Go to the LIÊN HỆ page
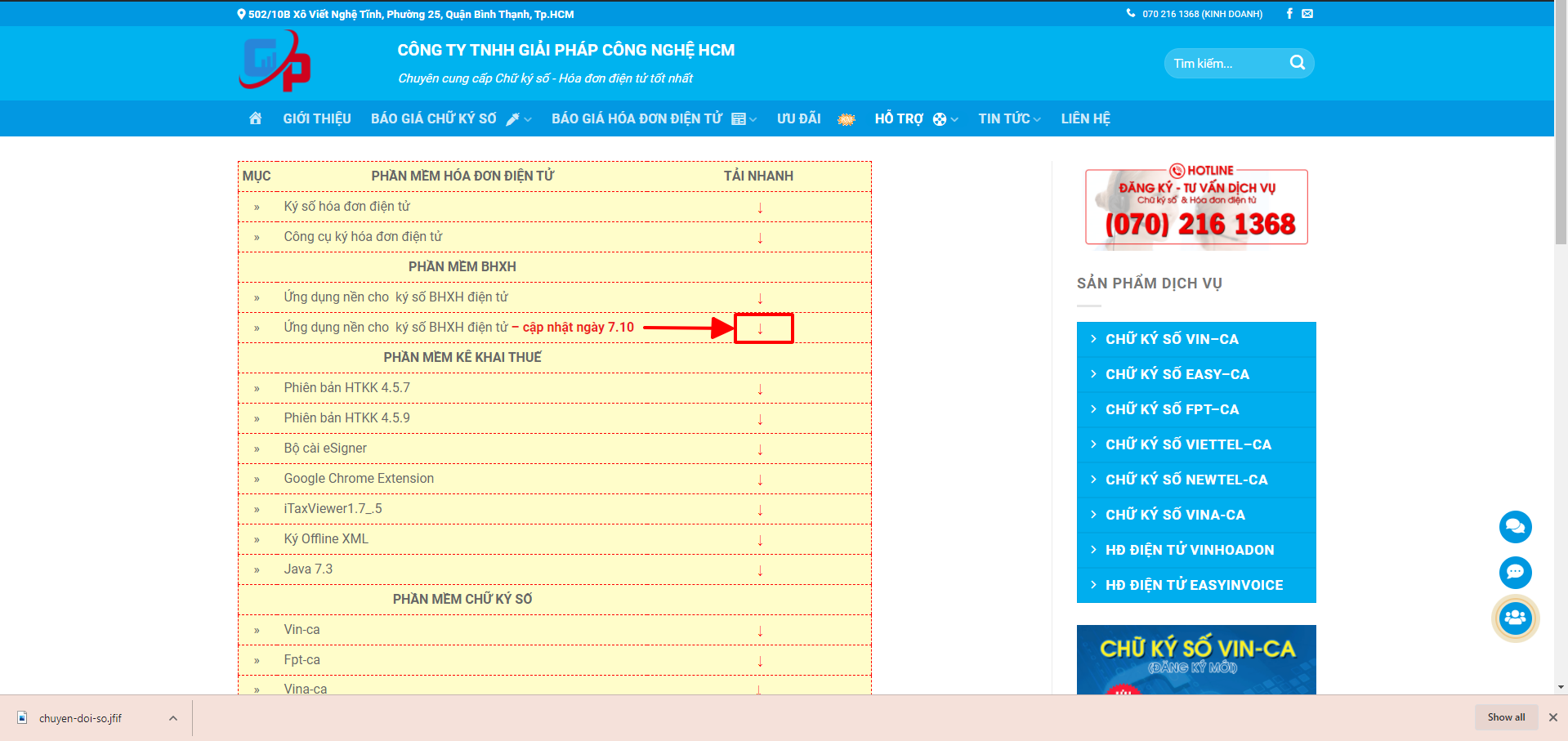 click(x=1085, y=119)
